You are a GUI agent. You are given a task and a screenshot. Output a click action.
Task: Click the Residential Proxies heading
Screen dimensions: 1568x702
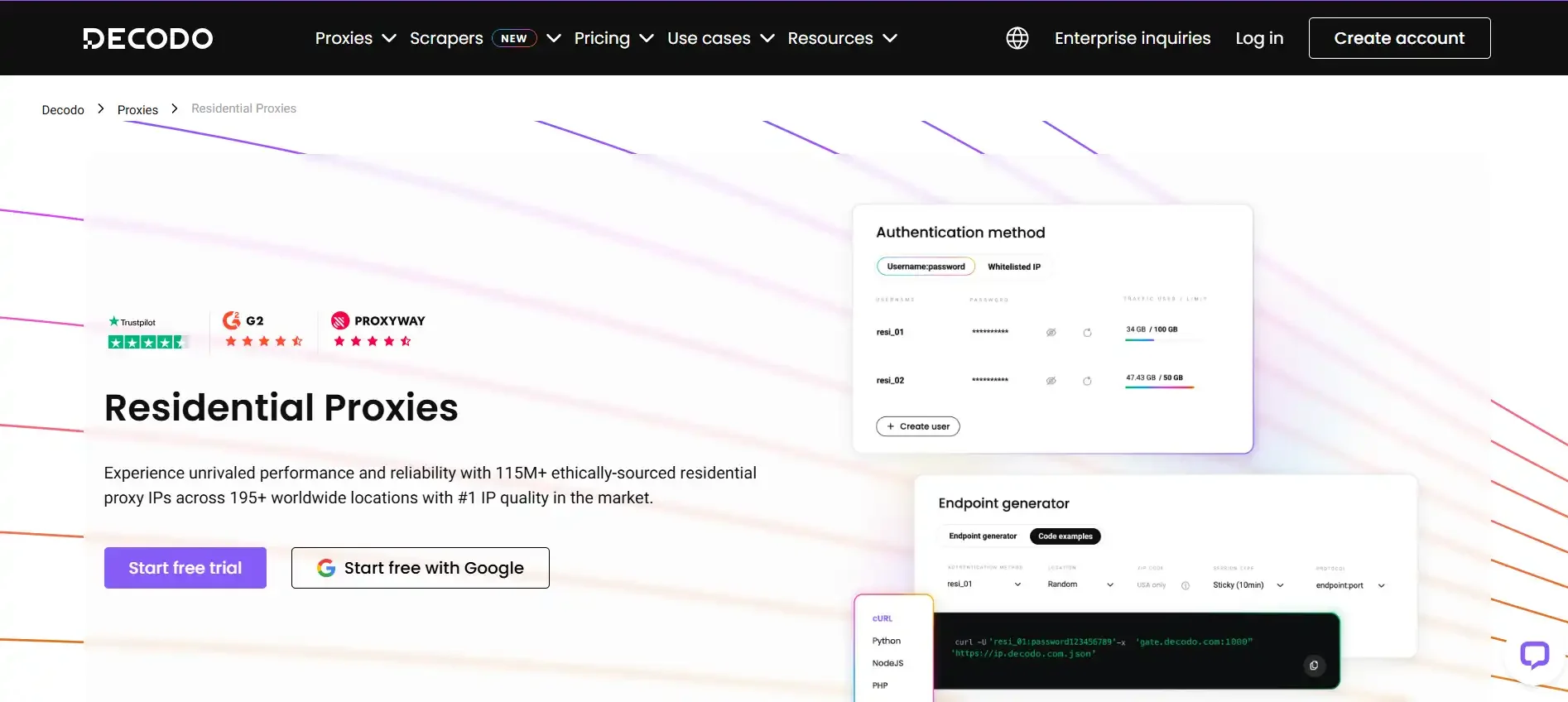281,407
